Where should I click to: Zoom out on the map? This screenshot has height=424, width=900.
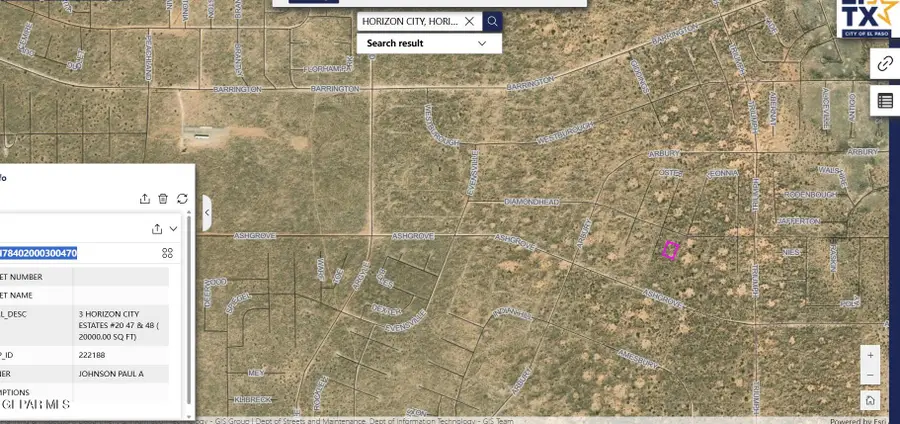pos(870,375)
